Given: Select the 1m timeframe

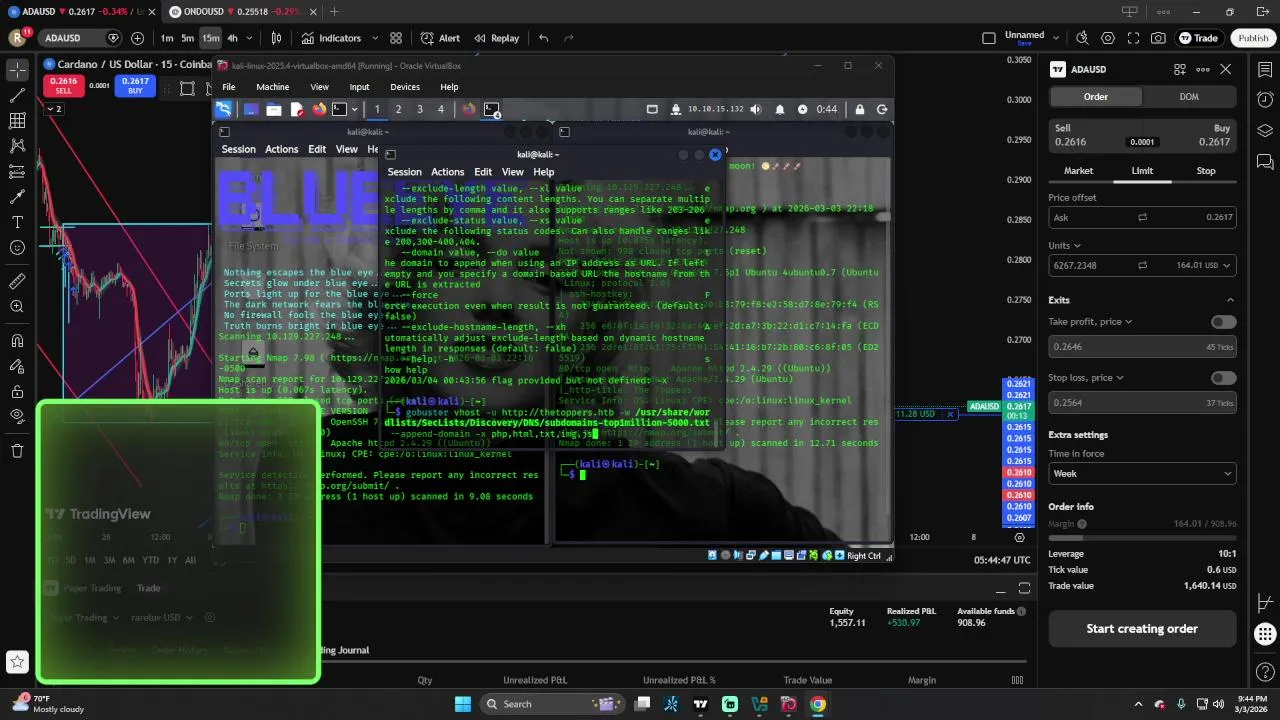Looking at the screenshot, I should pos(167,38).
